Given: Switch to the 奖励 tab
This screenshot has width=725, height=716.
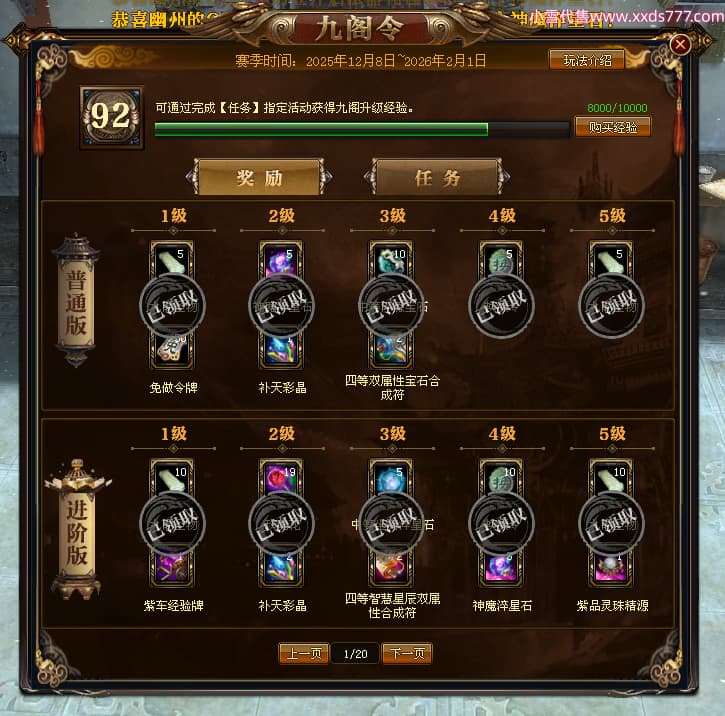Looking at the screenshot, I should coord(259,177).
